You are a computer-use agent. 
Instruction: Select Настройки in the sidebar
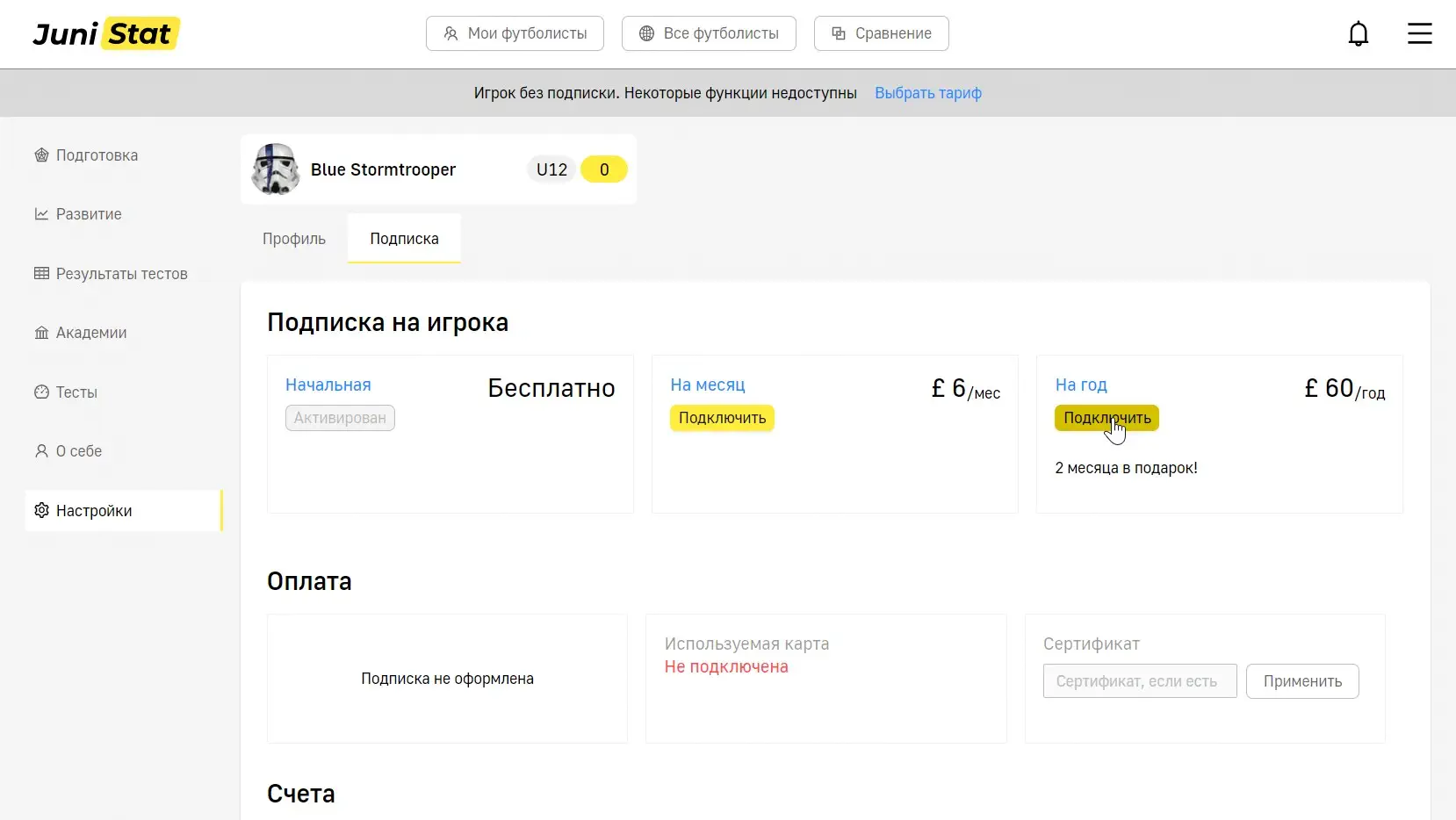(93, 511)
